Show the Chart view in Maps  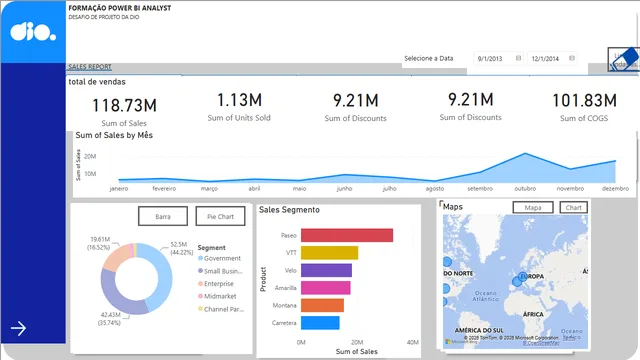[x=573, y=207]
